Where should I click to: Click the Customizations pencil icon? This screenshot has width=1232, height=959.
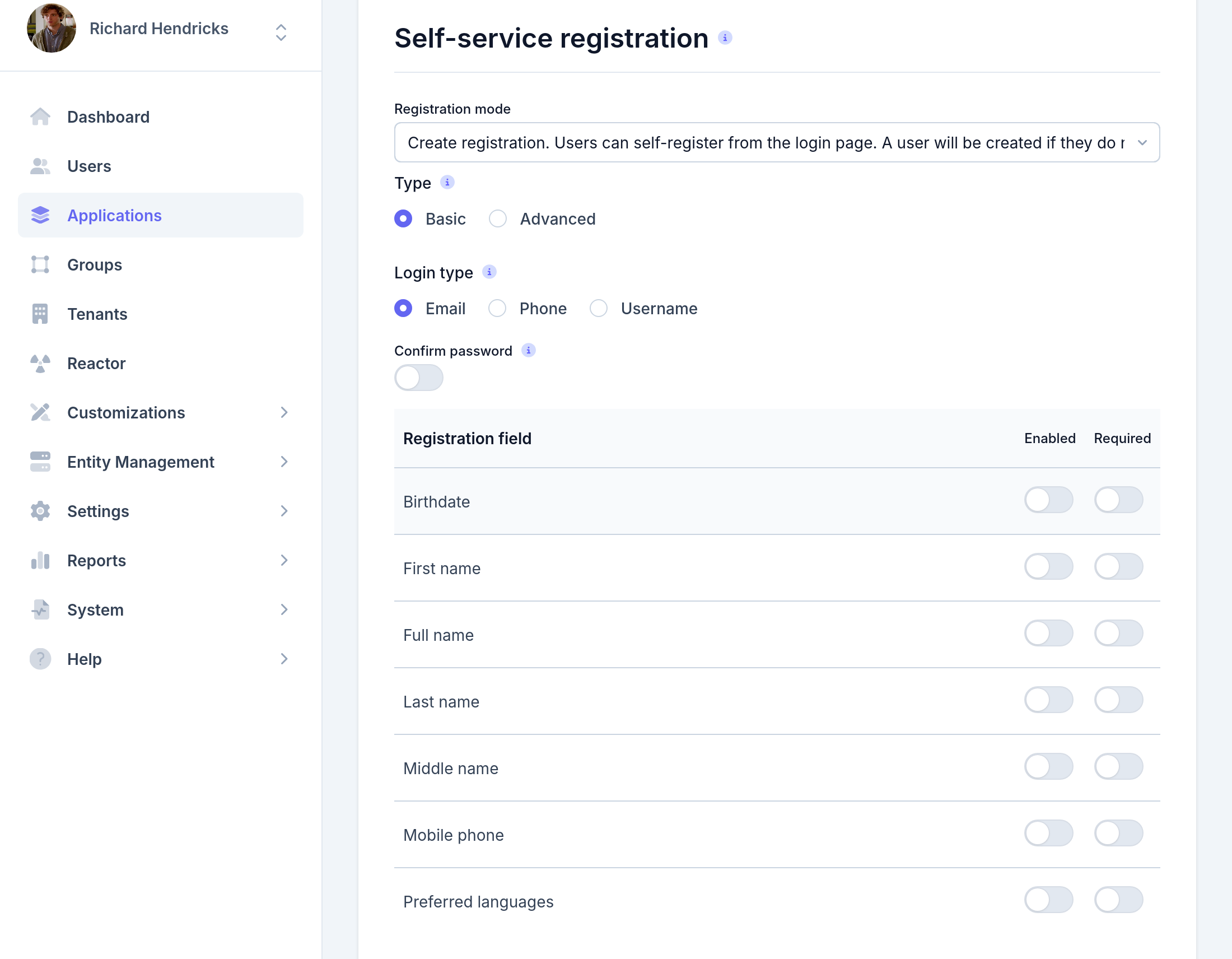(40, 412)
